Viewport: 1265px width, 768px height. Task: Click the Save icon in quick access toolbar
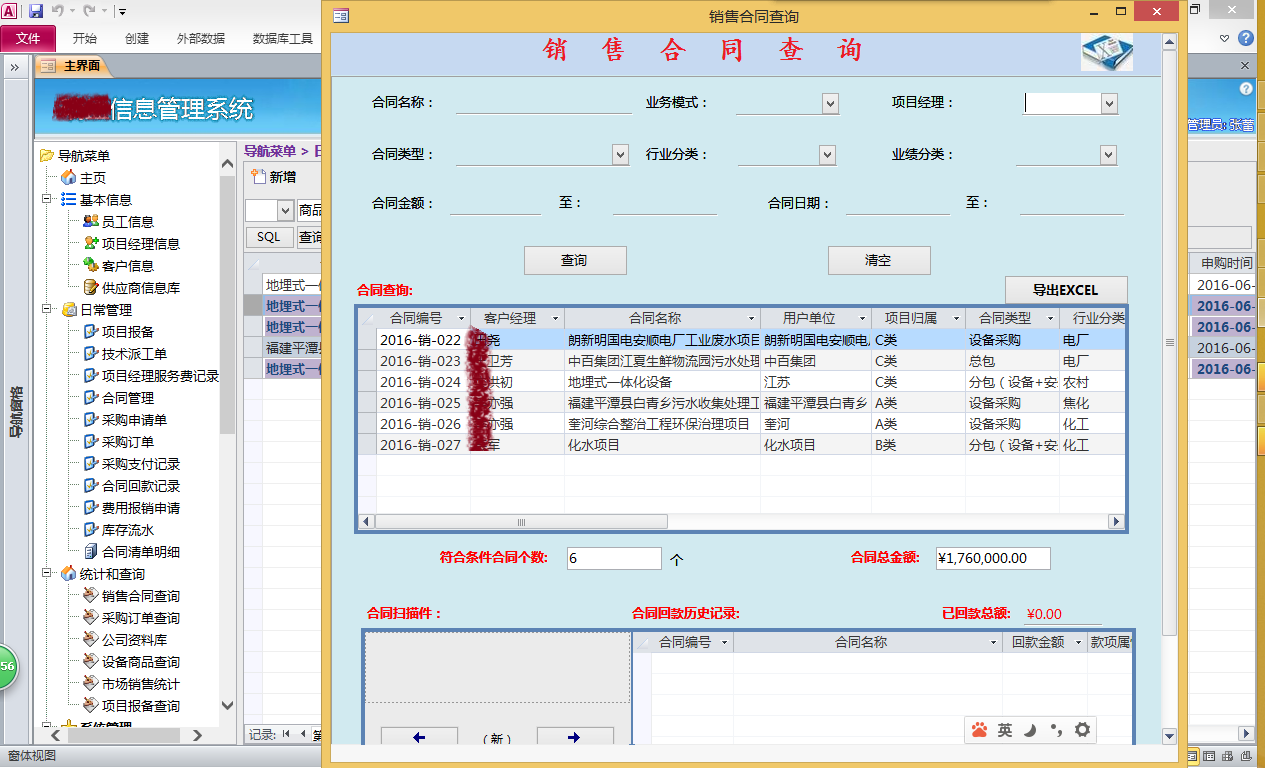tap(36, 11)
